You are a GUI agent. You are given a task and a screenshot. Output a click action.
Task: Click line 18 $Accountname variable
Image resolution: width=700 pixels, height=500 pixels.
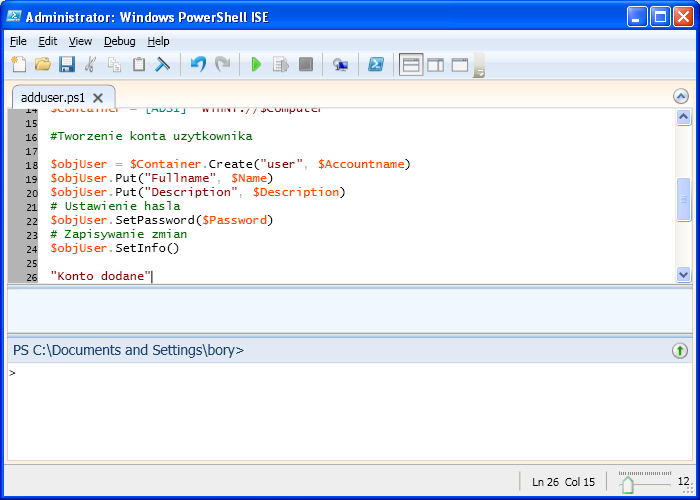361,164
